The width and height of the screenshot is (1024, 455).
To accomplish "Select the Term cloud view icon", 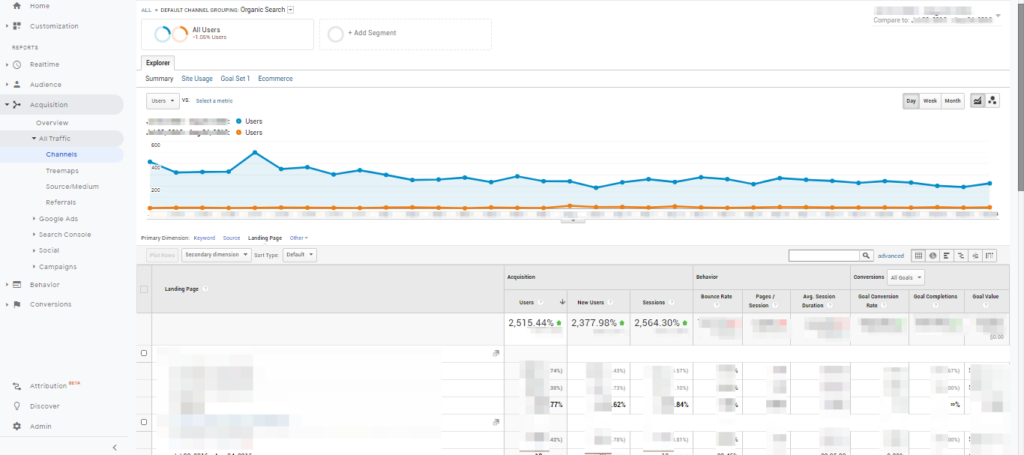I will point(976,256).
